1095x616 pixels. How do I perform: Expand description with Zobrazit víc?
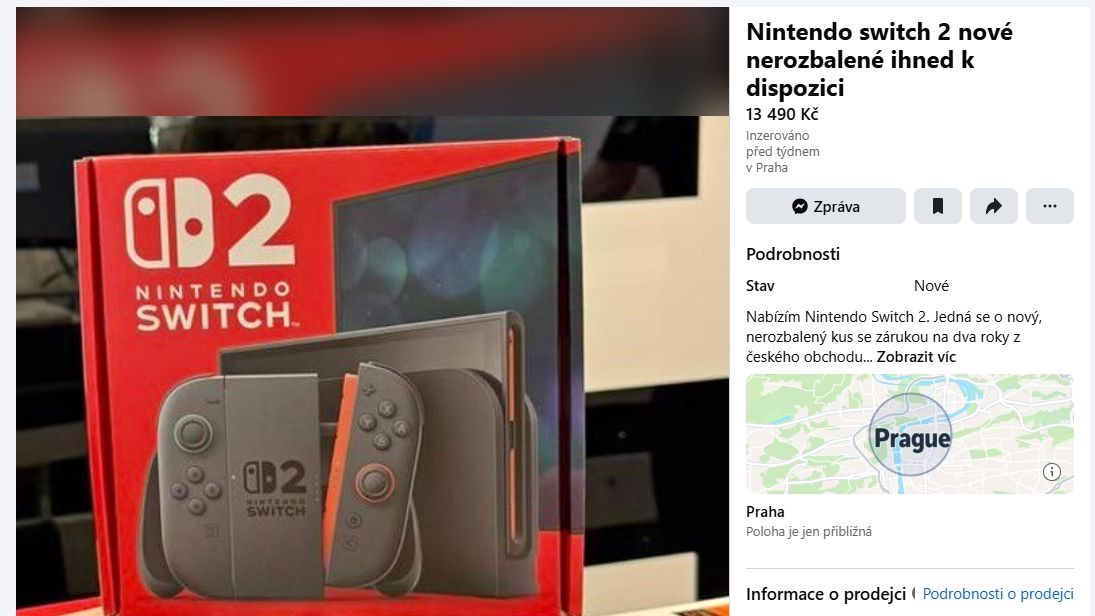point(916,357)
